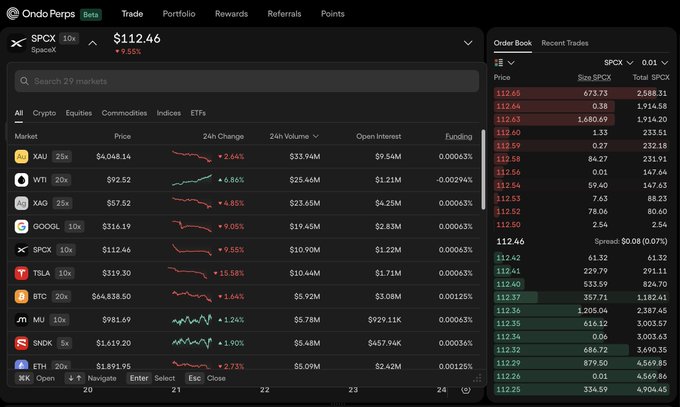Click the SNDK 5x leverage badge
Image resolution: width=680 pixels, height=407 pixels.
[64, 343]
